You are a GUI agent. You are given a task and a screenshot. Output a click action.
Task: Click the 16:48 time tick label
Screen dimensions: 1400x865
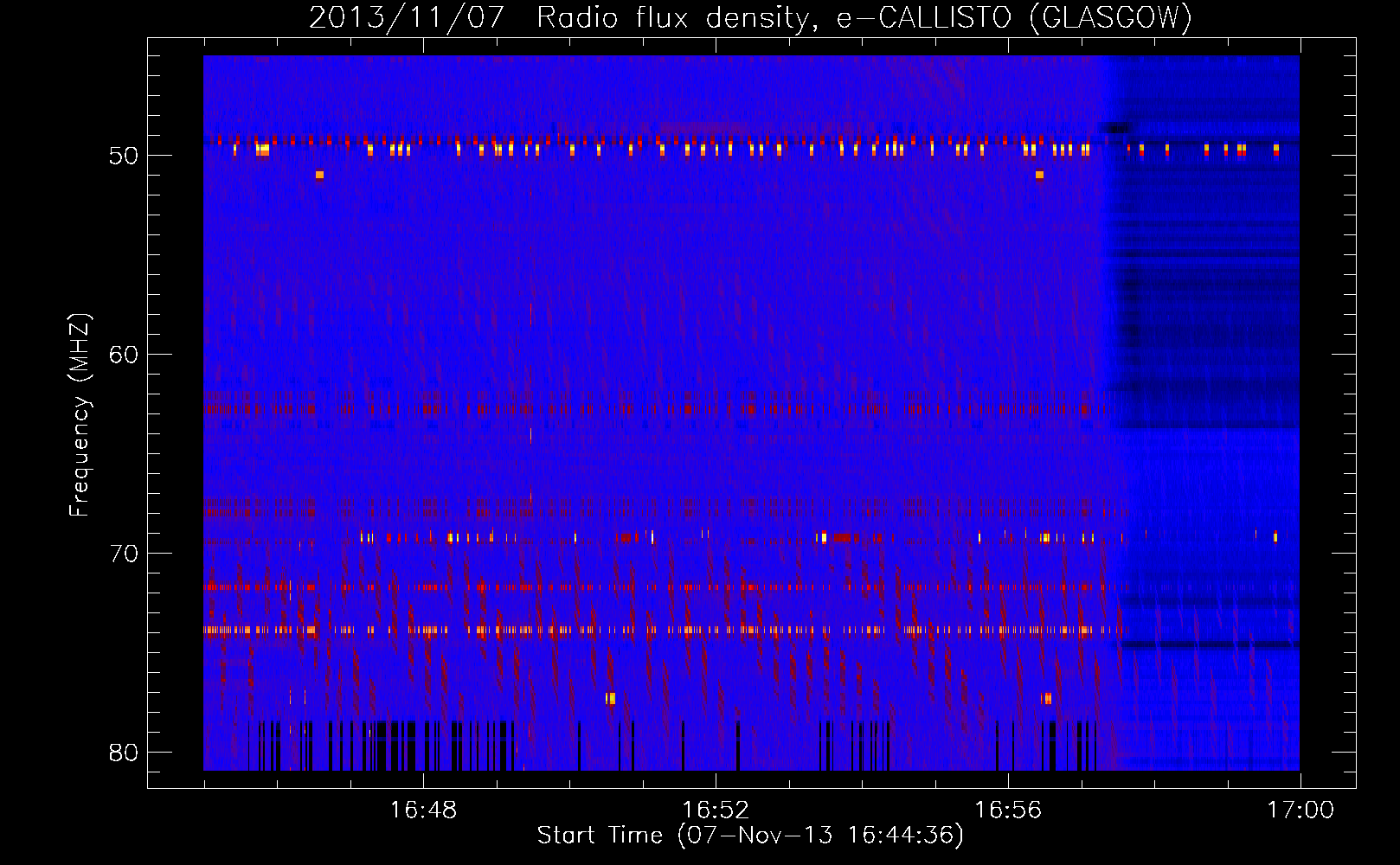[x=423, y=811]
